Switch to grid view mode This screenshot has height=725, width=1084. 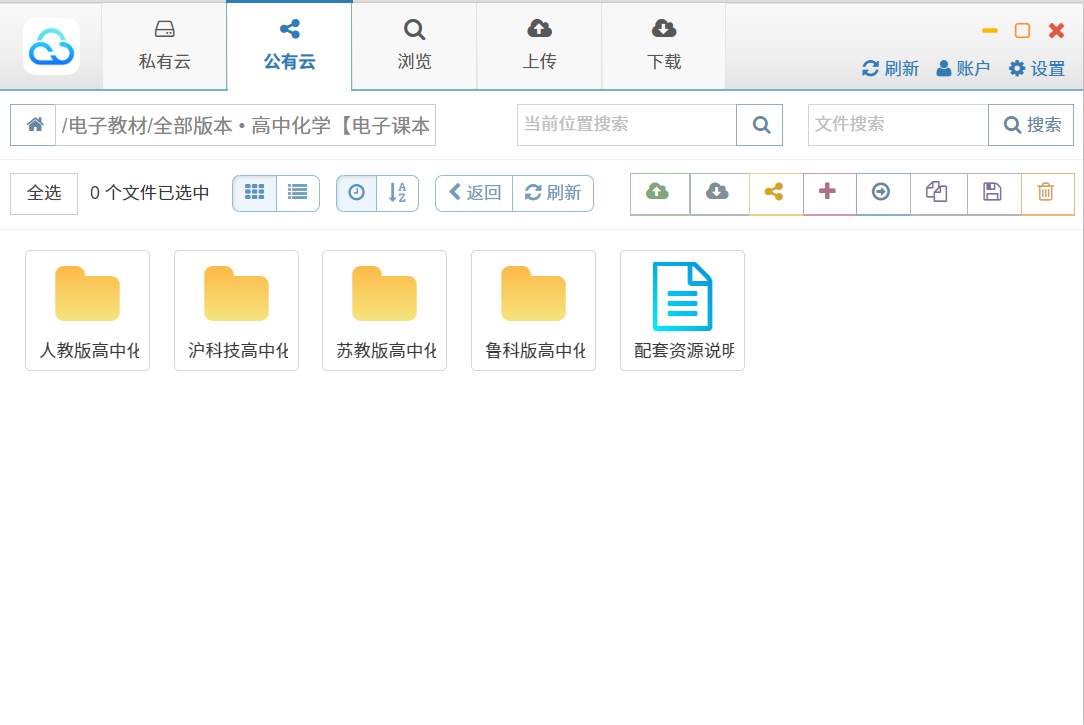(x=254, y=193)
